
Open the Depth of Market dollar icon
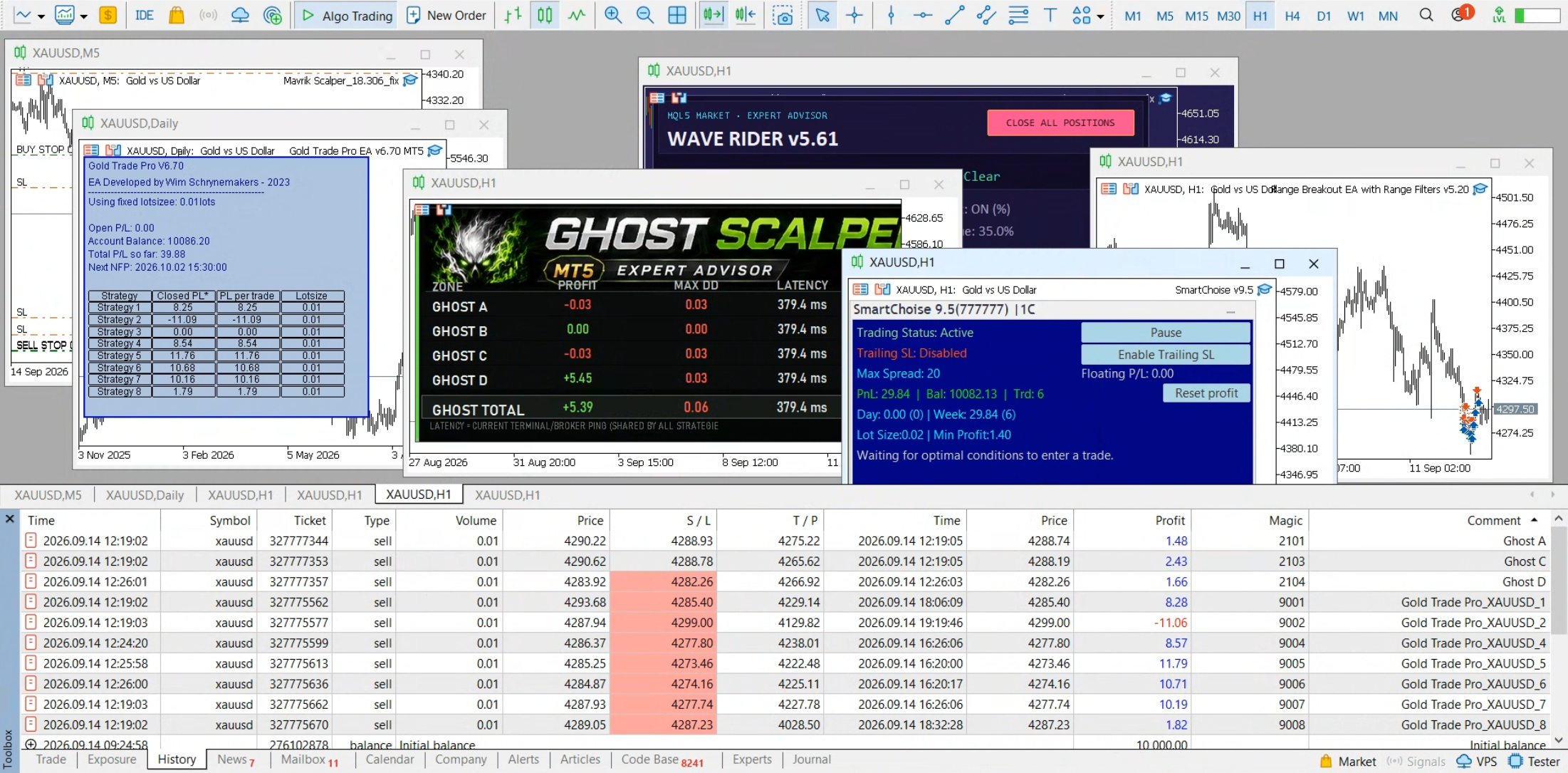[108, 15]
